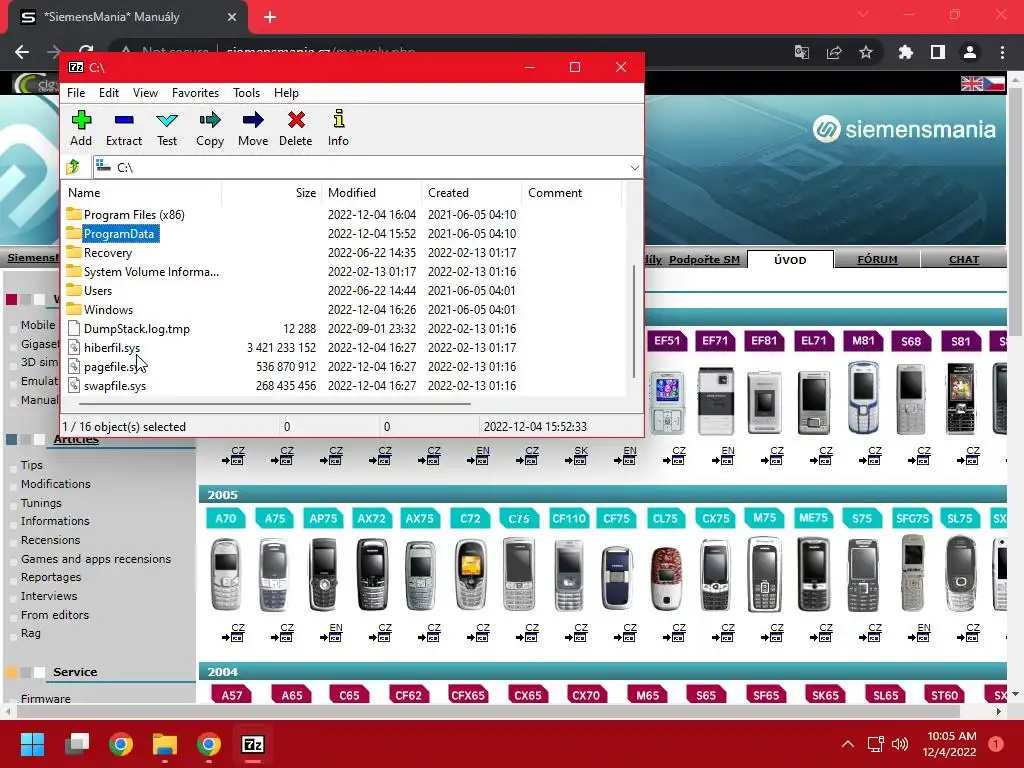
Task: Open Info from 7-Zip toolbar
Action: [338, 129]
